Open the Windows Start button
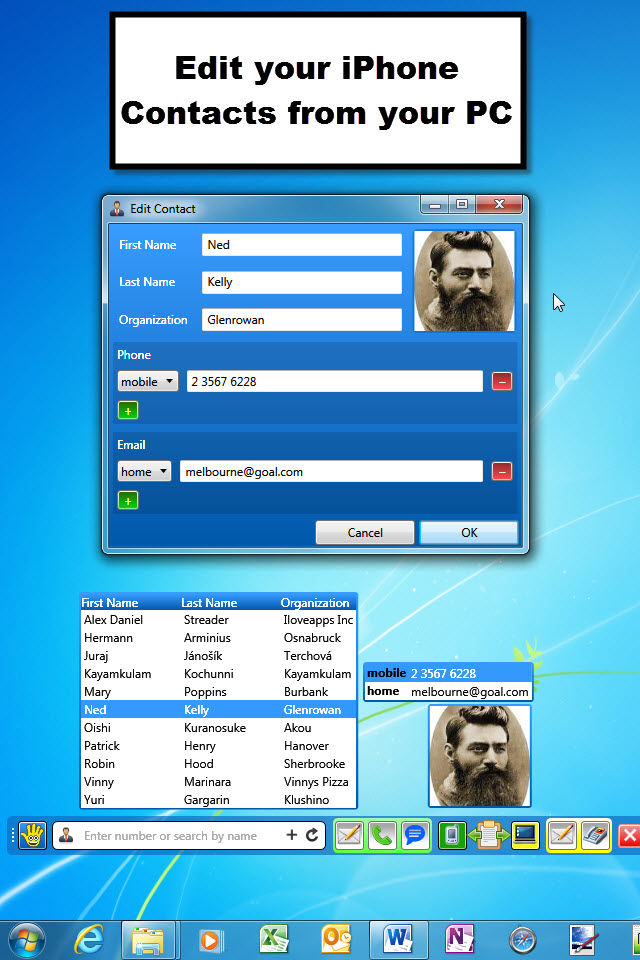 coord(26,940)
